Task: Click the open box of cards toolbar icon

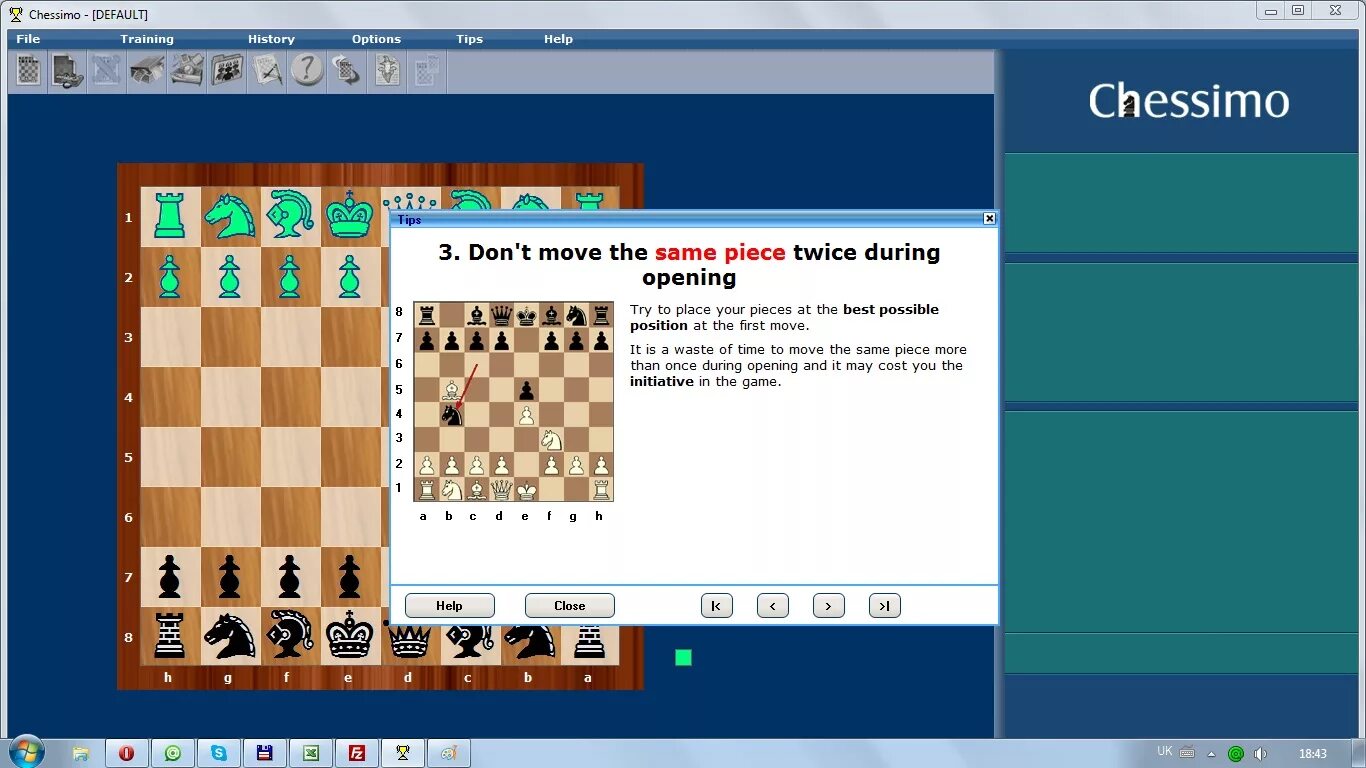Action: (x=147, y=71)
